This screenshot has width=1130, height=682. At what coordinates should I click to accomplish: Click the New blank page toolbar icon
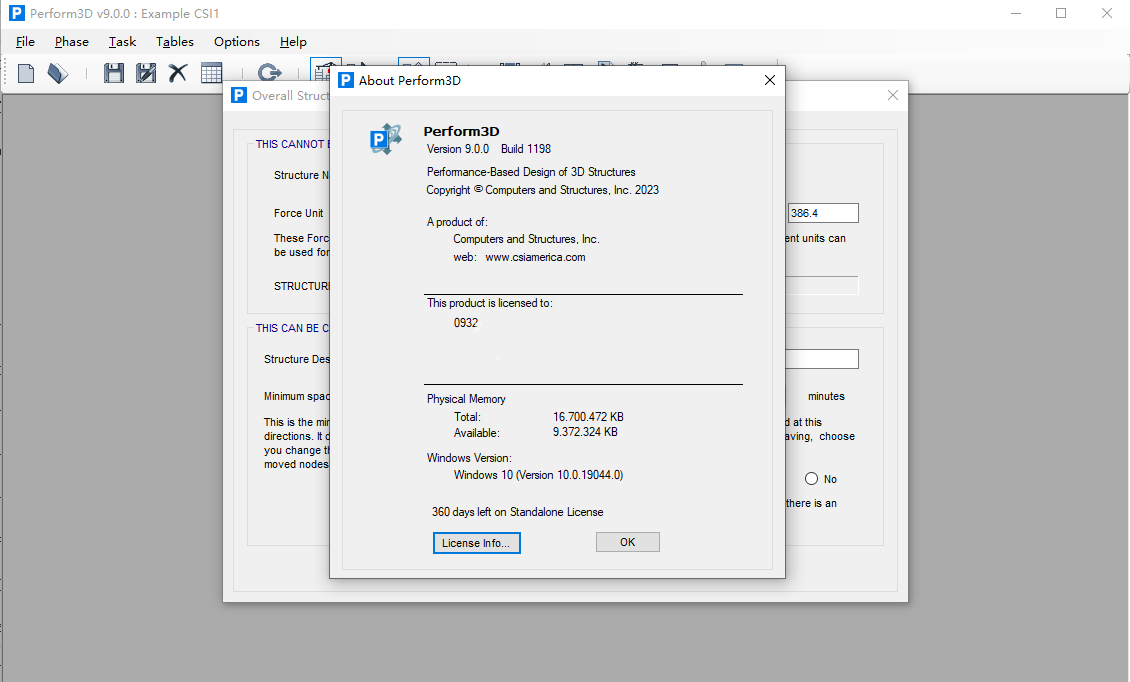point(26,73)
